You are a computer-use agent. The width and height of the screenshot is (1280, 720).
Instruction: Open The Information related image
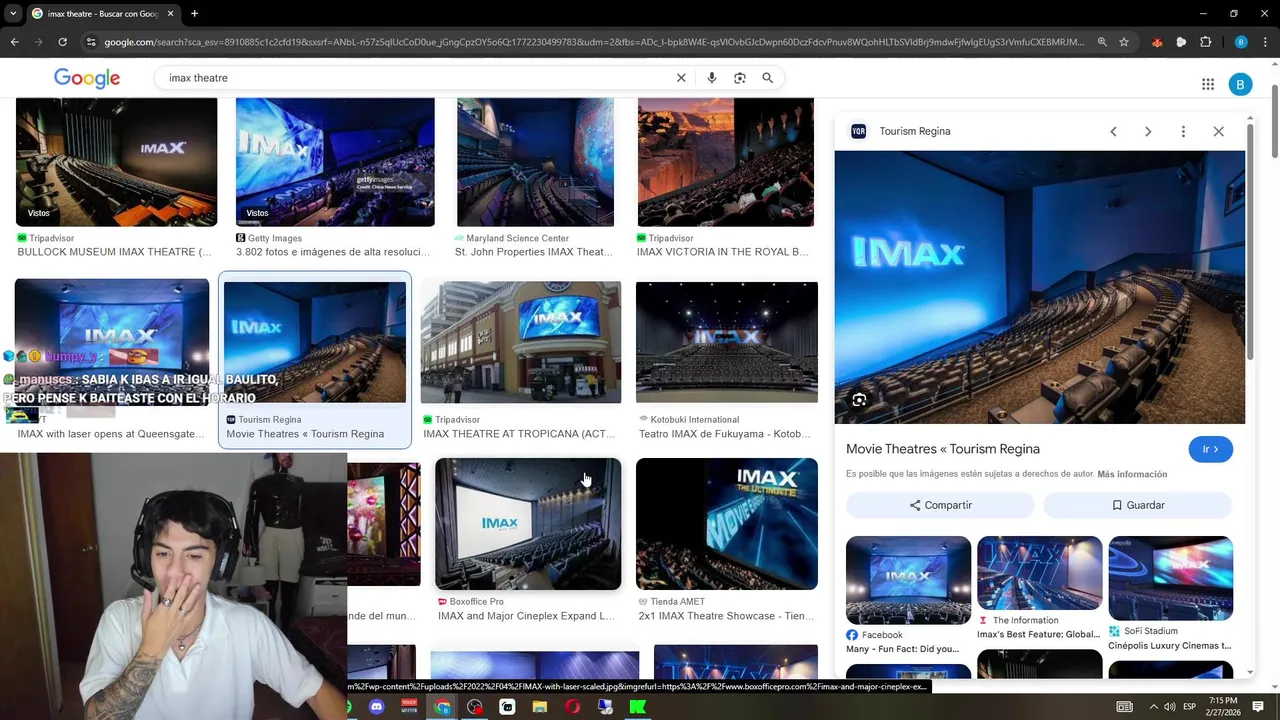(x=1040, y=573)
